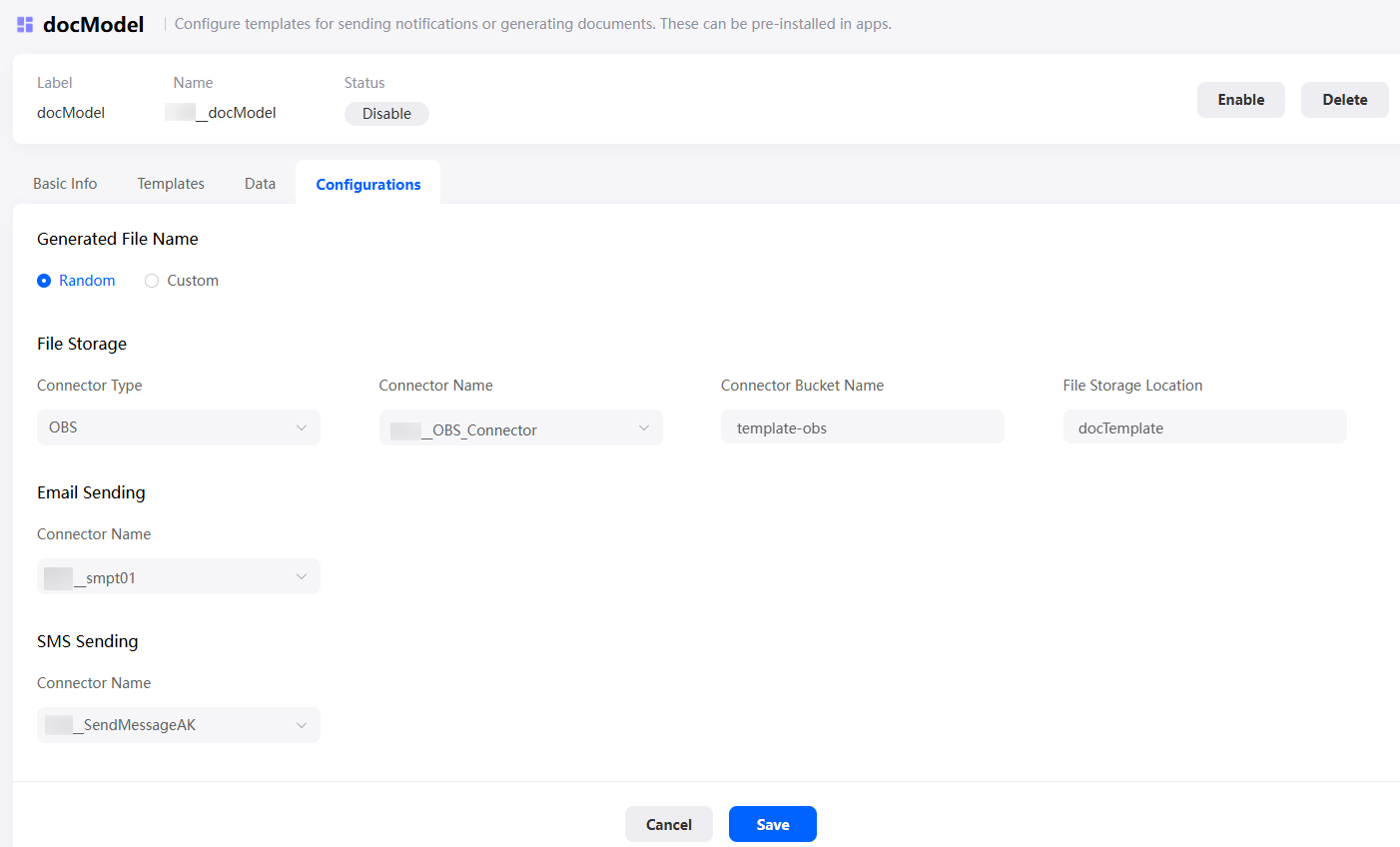
Task: Click chevron arrow in OBS_Connector field
Action: pyautogui.click(x=644, y=427)
